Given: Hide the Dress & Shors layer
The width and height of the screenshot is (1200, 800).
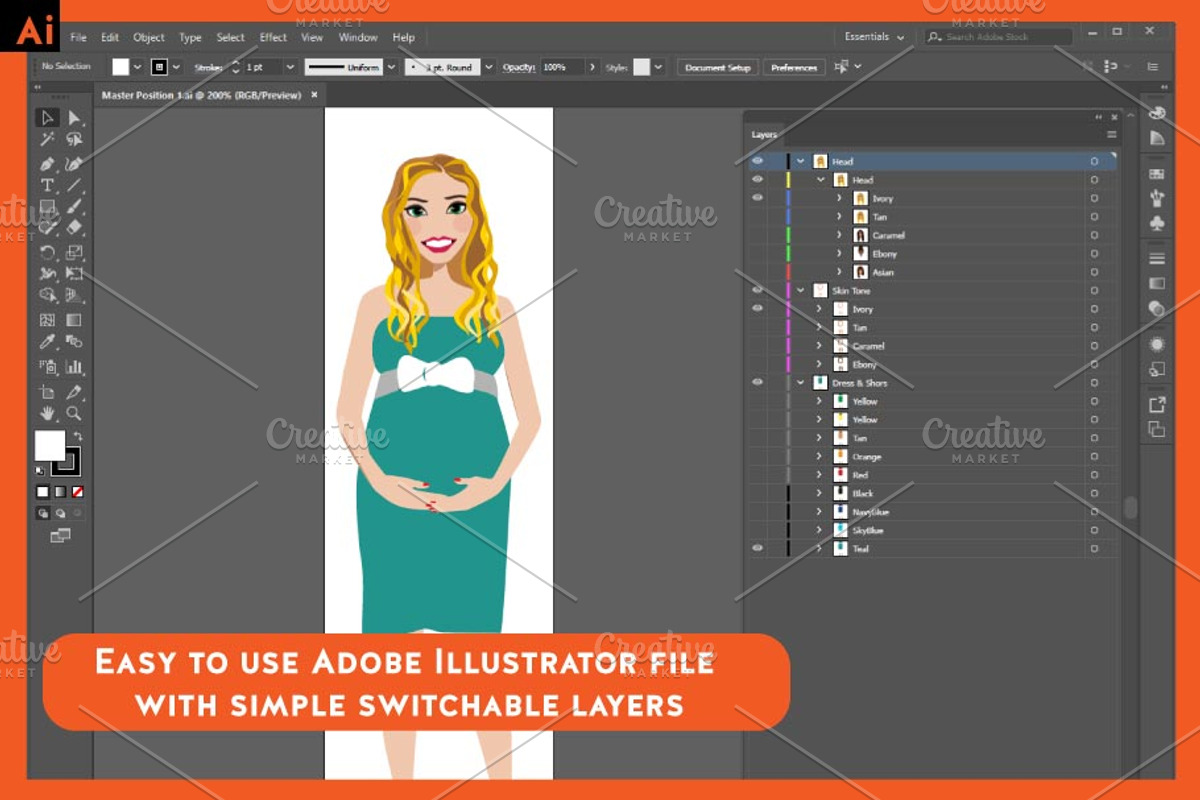Looking at the screenshot, I should [757, 382].
